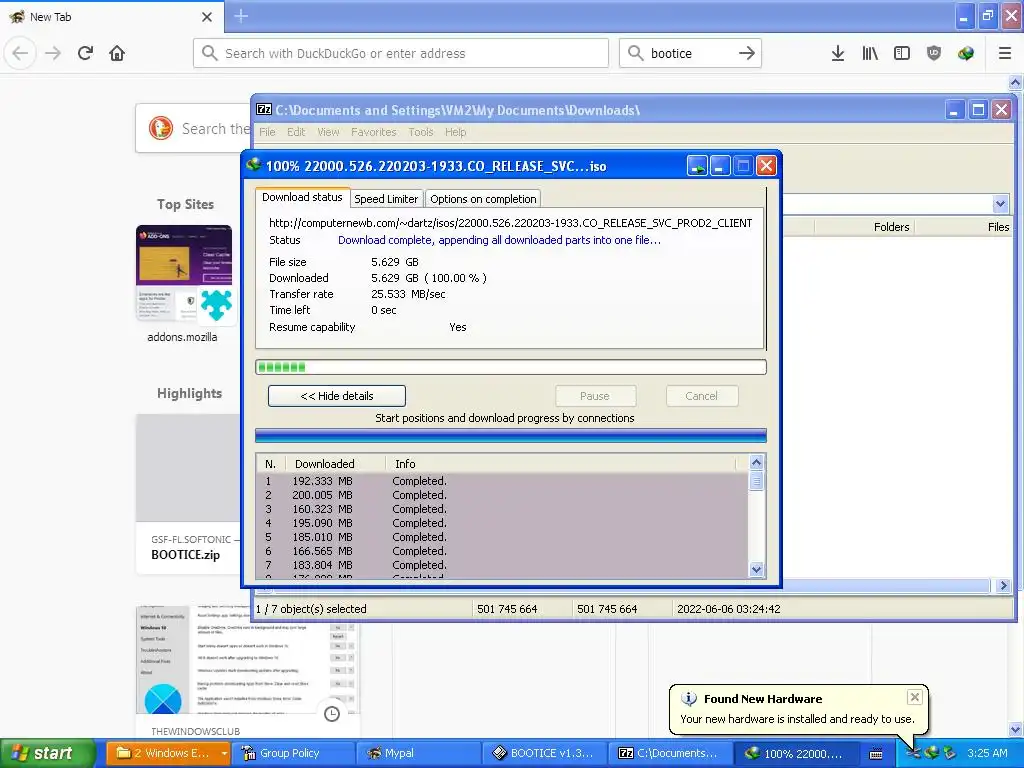Screen dimensions: 1024x768
Task: Go to browser home page
Action: click(x=117, y=53)
